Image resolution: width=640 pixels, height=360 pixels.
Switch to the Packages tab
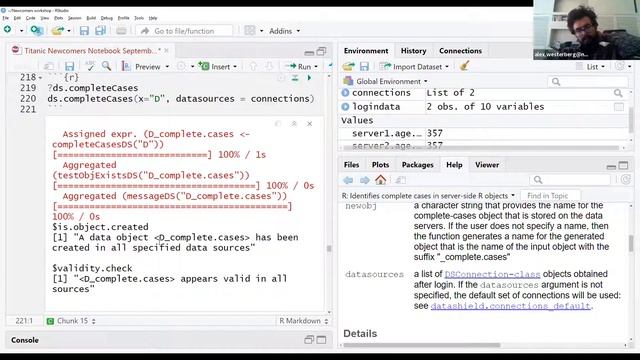tap(417, 165)
